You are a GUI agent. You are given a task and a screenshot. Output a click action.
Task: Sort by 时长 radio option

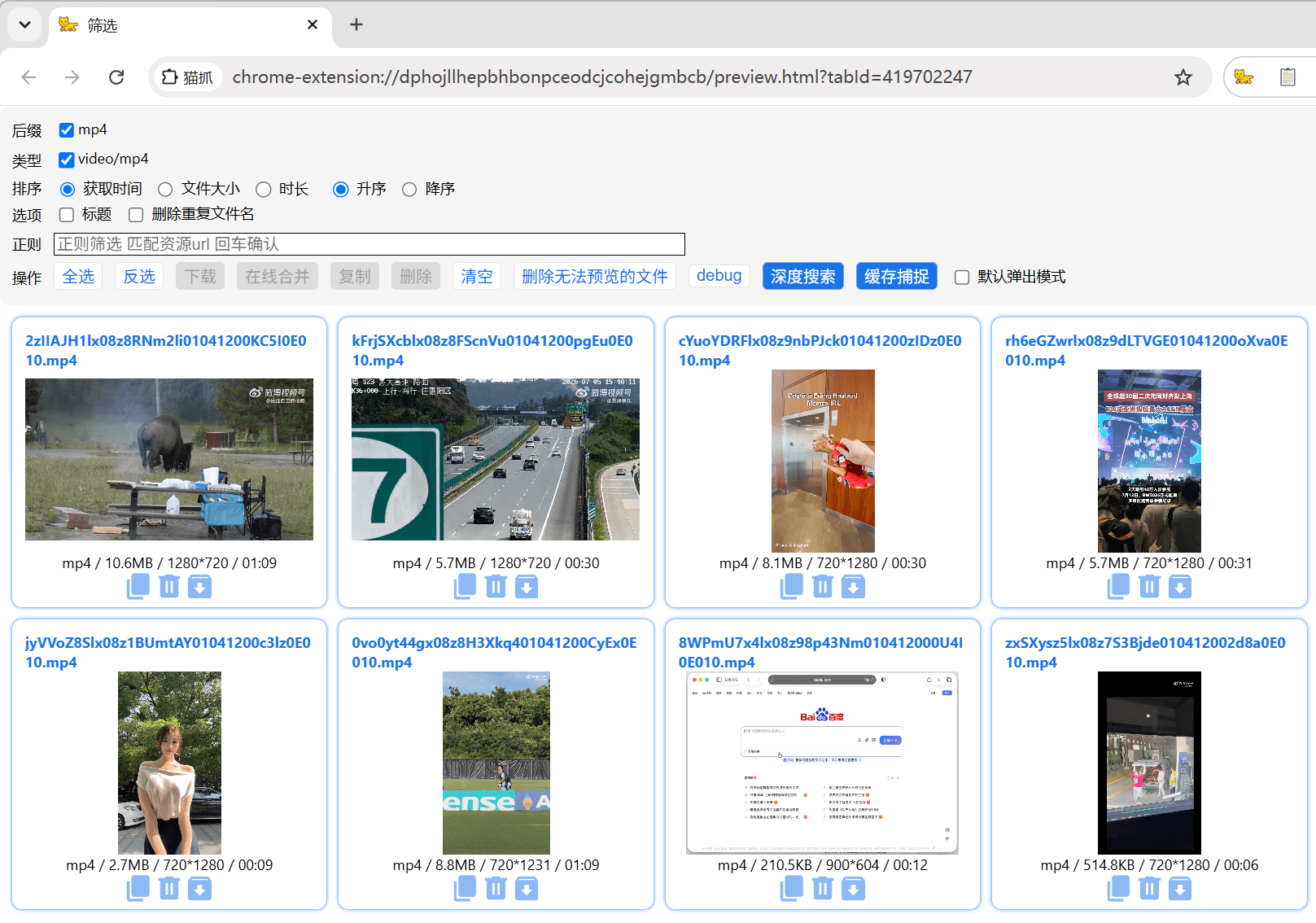pyautogui.click(x=263, y=190)
